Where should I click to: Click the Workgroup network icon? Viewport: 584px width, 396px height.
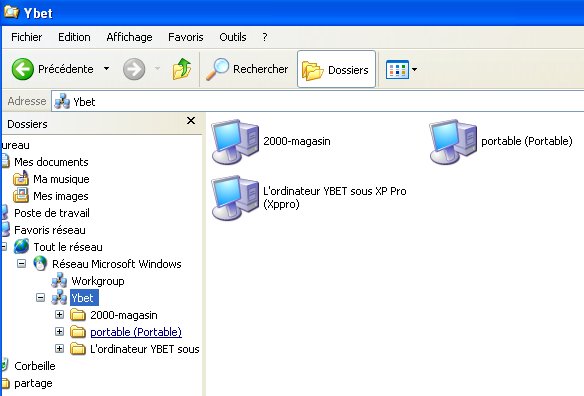(59, 281)
